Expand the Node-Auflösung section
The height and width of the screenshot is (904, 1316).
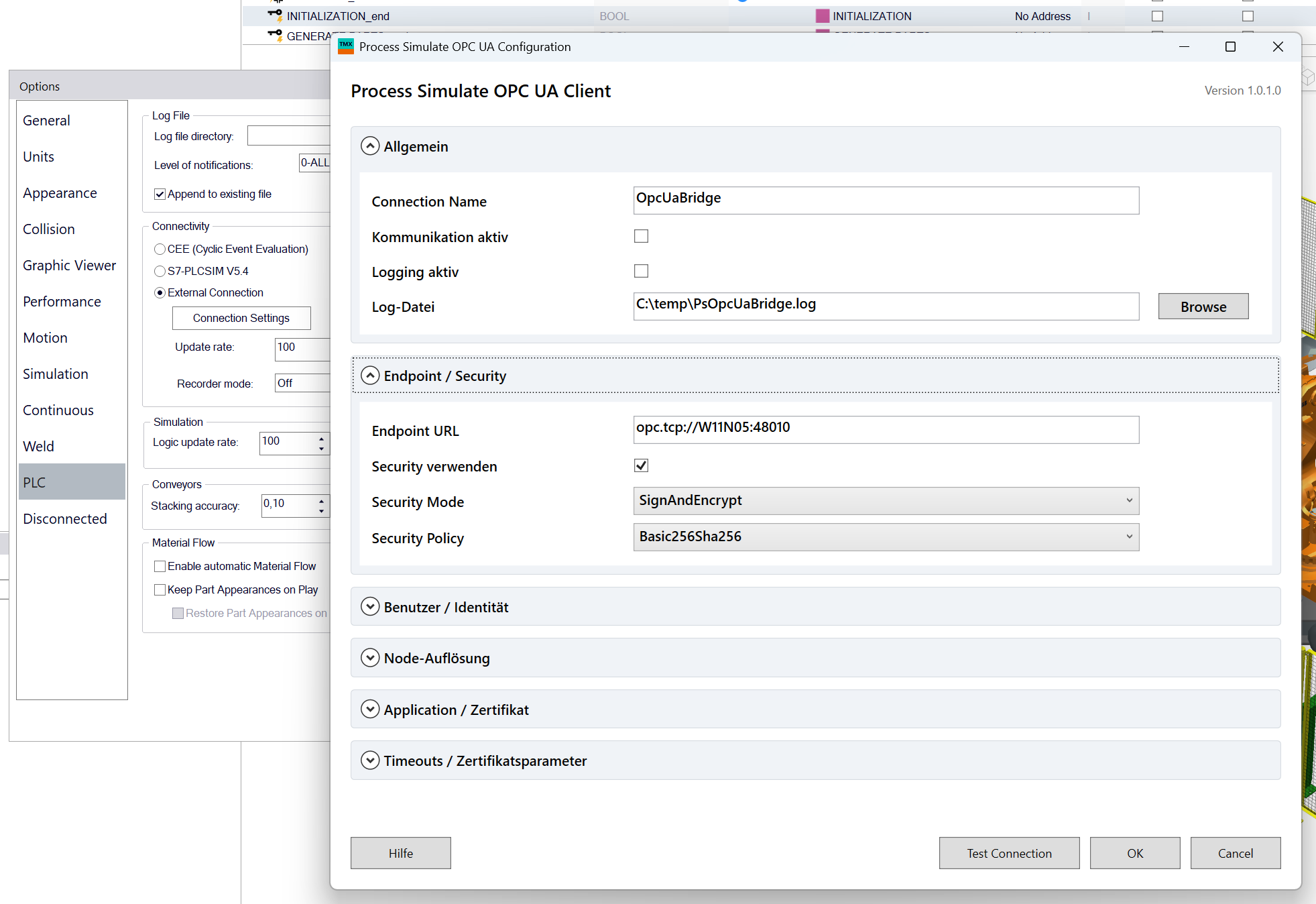pyautogui.click(x=370, y=658)
